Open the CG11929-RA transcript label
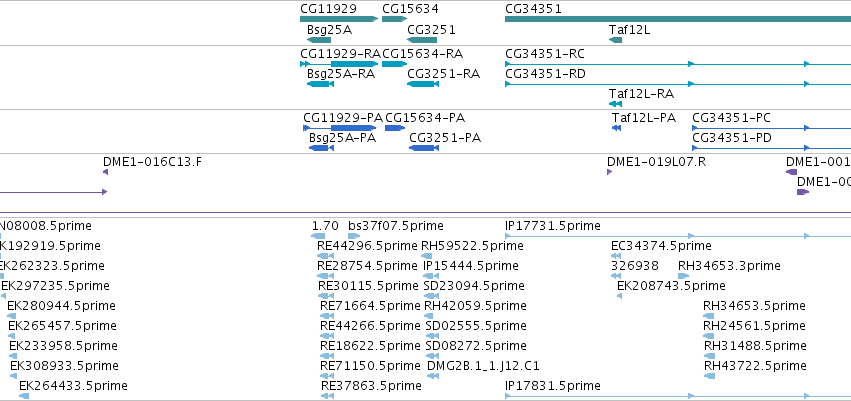 tap(340, 54)
